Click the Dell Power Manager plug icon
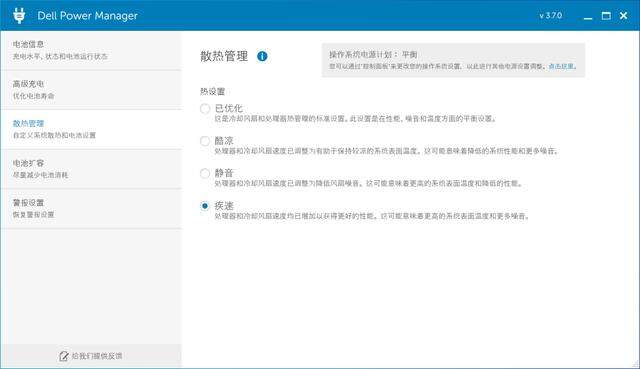 (19, 16)
